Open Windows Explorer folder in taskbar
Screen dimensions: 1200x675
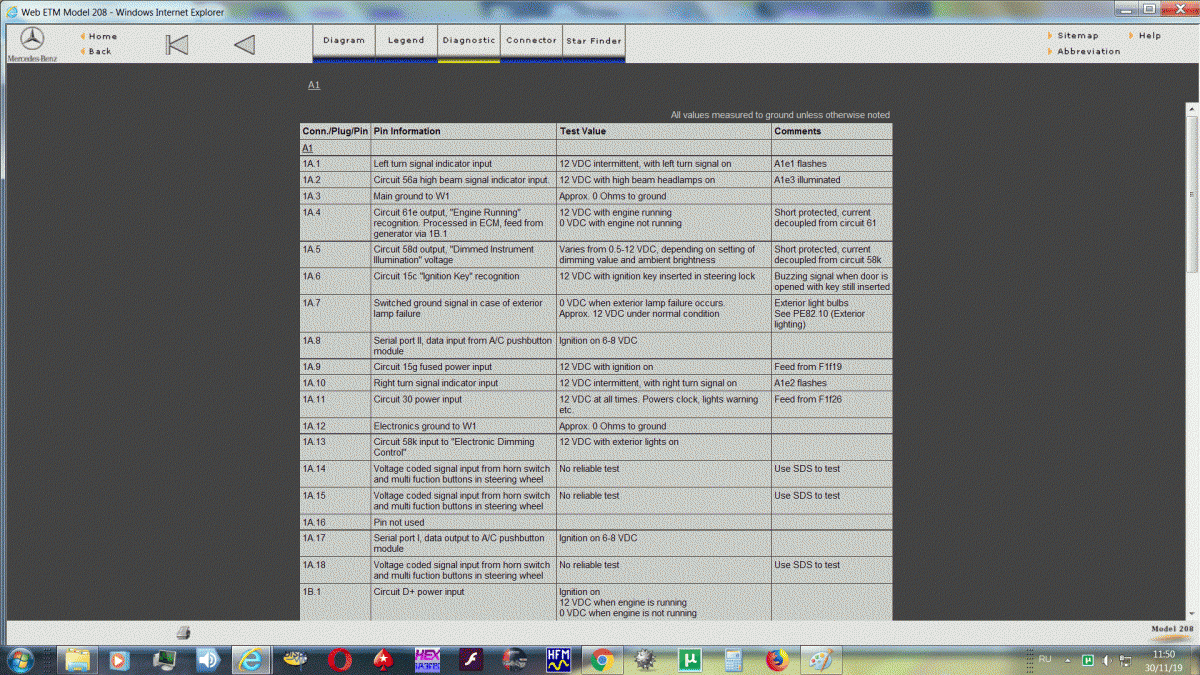[x=77, y=660]
